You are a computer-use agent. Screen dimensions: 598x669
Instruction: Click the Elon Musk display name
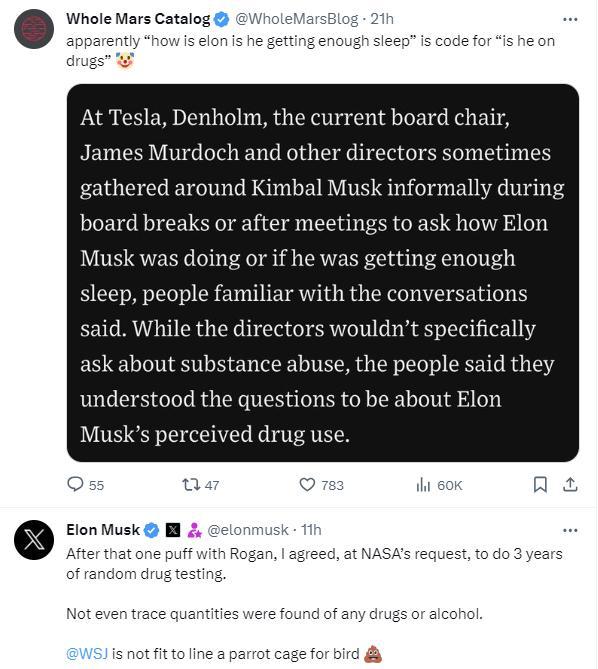(x=103, y=530)
